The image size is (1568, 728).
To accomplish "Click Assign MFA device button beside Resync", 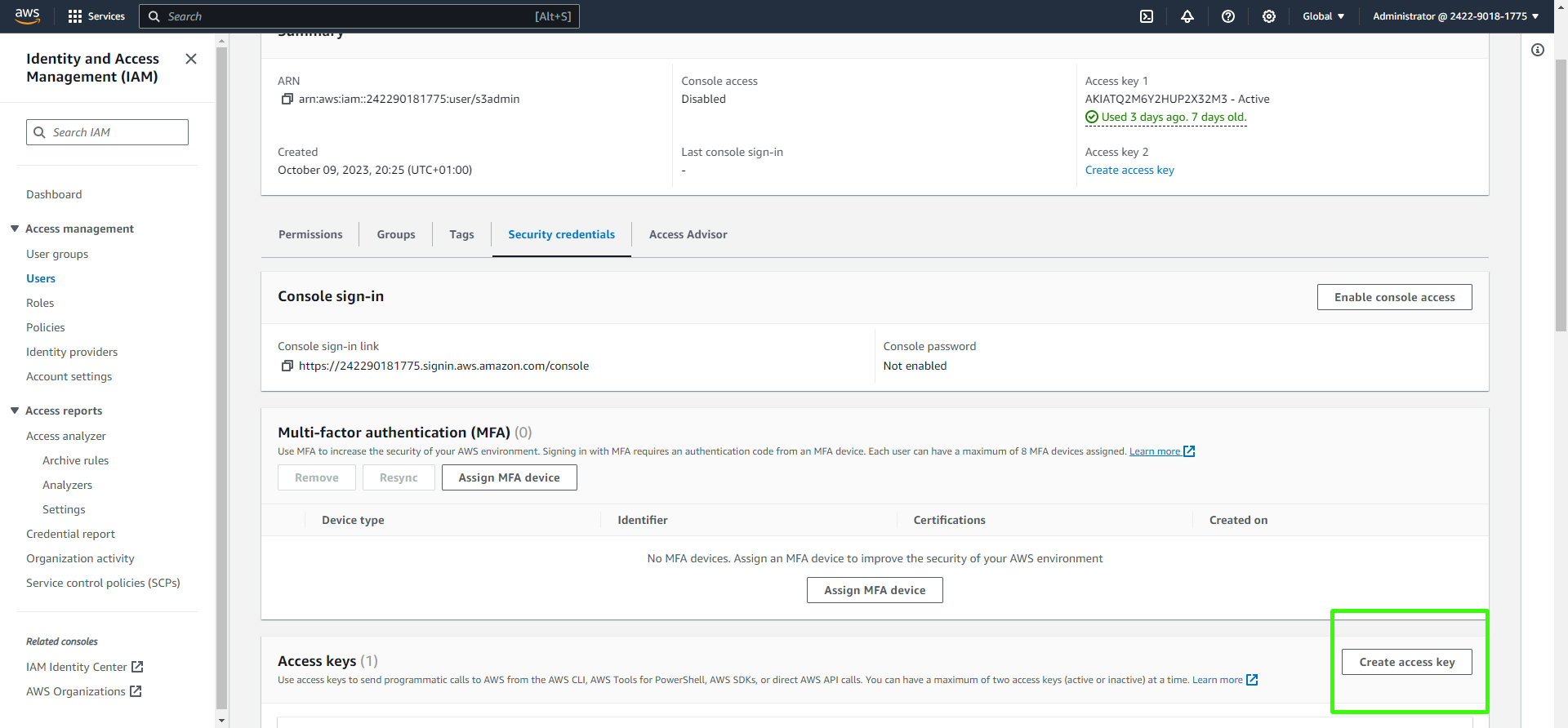I will (x=510, y=477).
